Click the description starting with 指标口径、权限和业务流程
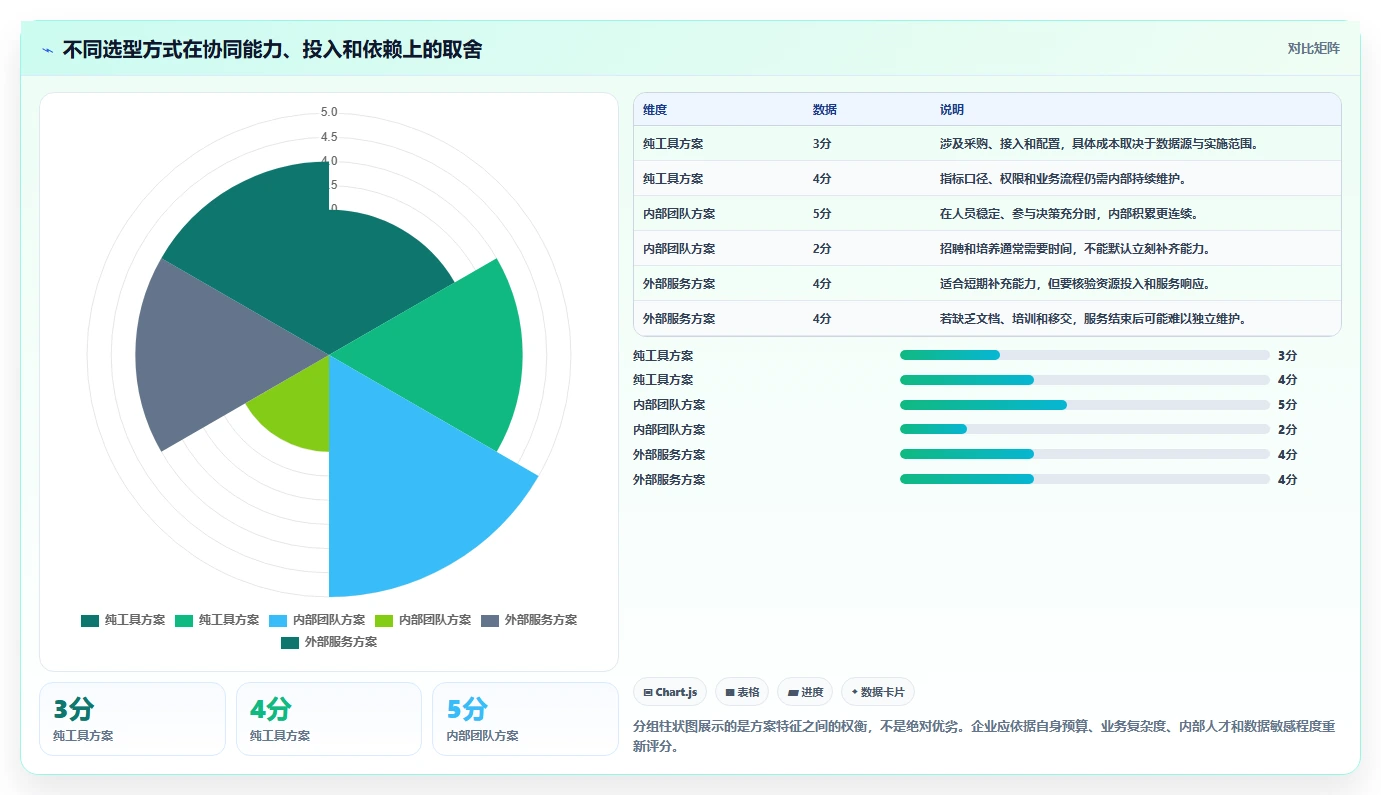 pyautogui.click(x=1062, y=179)
